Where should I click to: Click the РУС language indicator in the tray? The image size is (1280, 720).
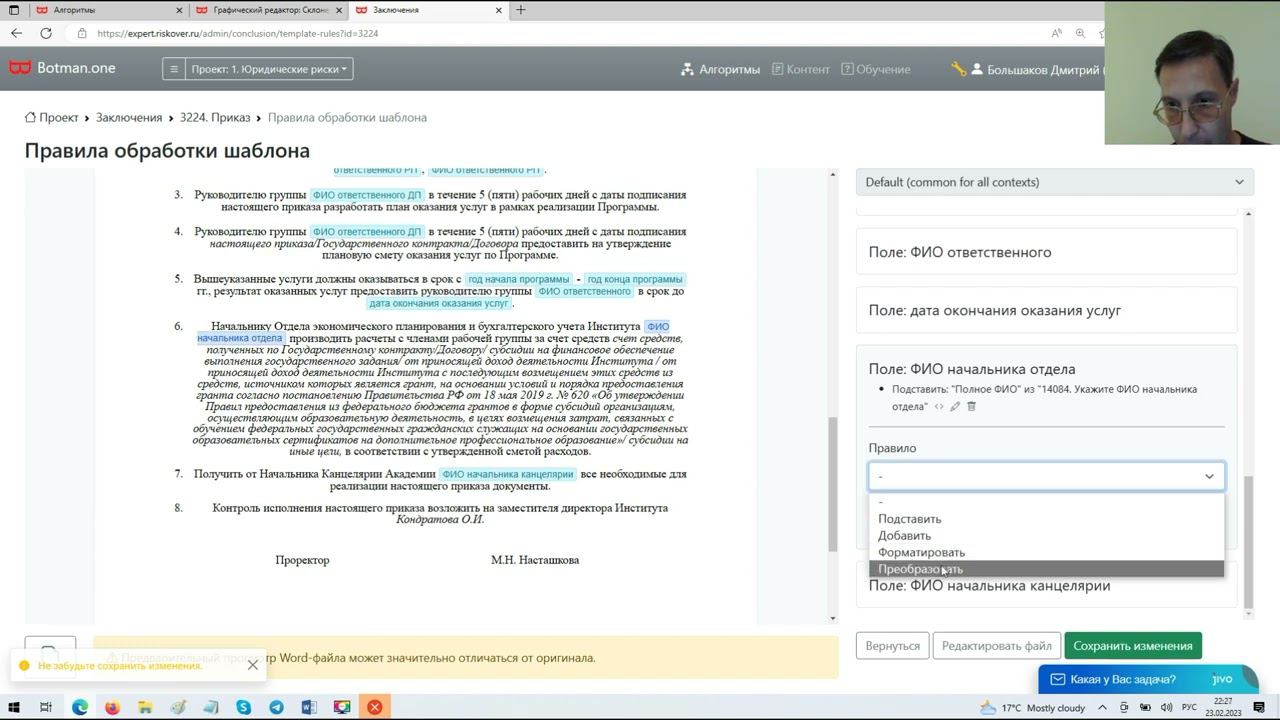click(1189, 707)
